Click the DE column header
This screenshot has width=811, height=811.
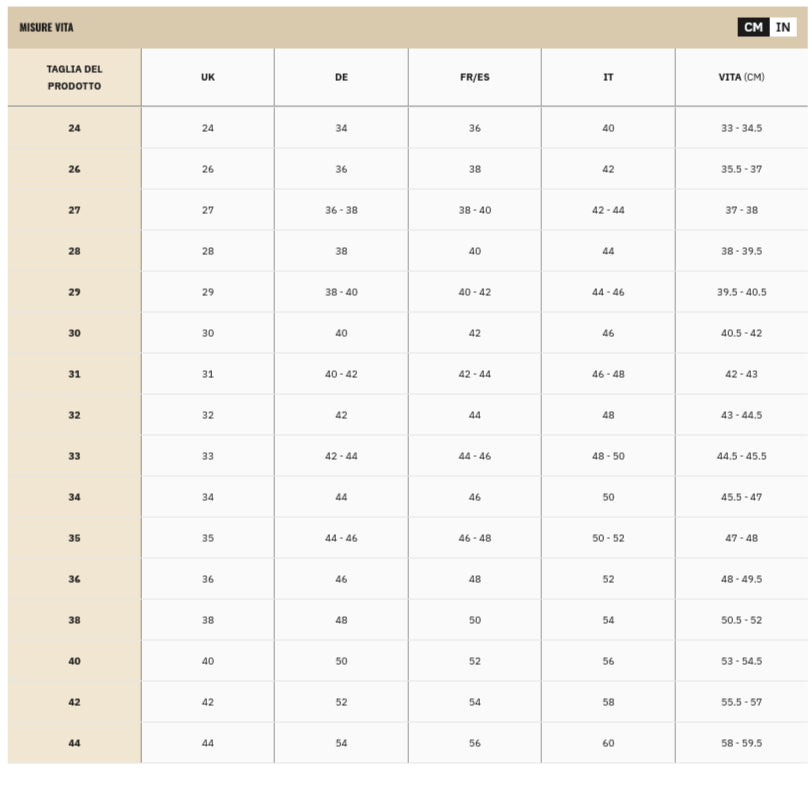[341, 77]
